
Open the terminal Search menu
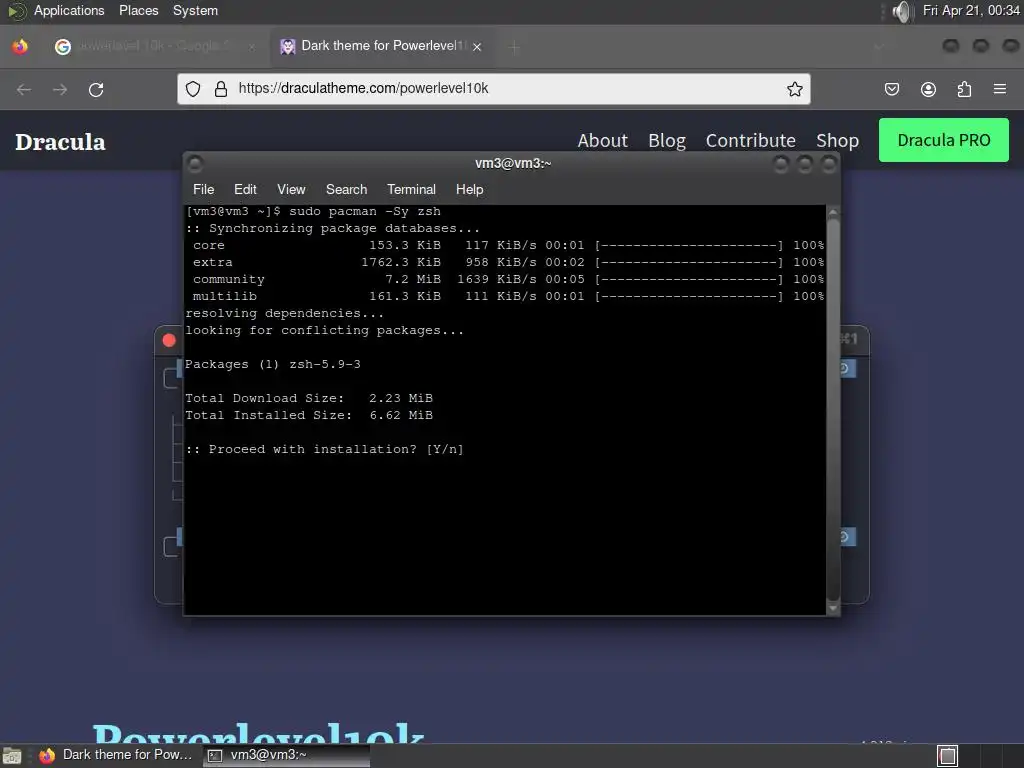click(x=346, y=189)
